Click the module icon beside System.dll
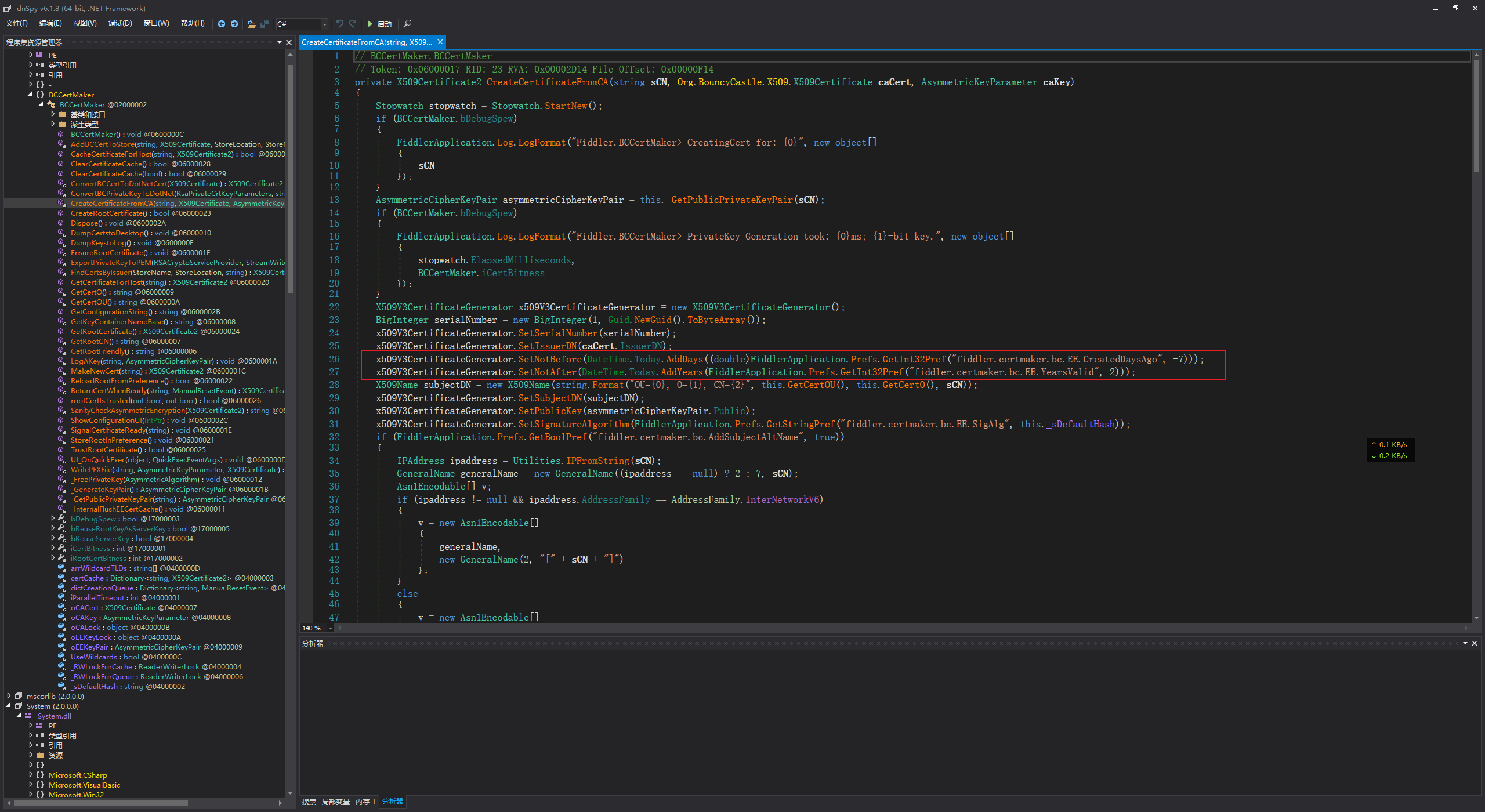Screen dimensions: 1485x812 pyautogui.click(x=28, y=716)
